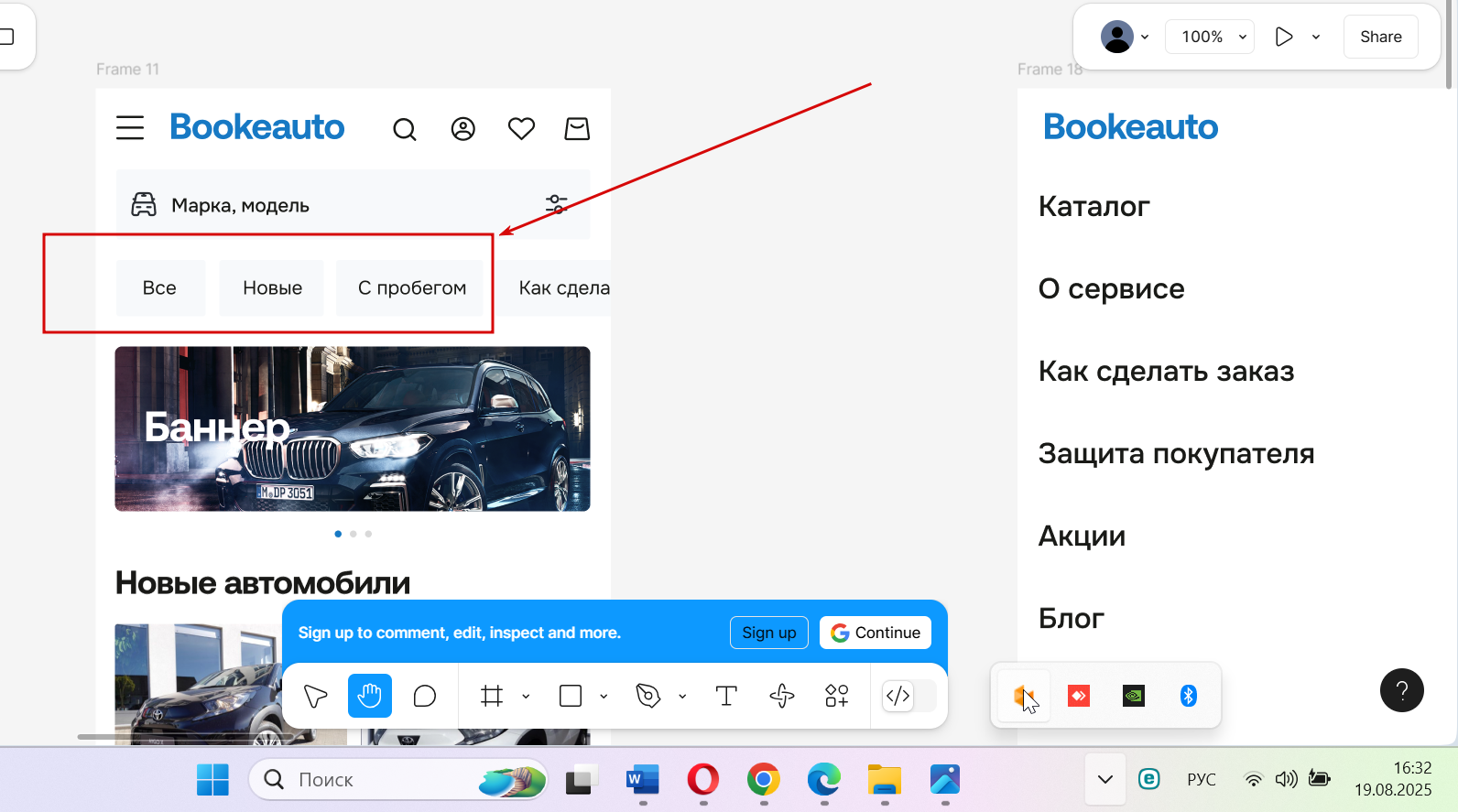Select the Rectangle shape tool

571,696
